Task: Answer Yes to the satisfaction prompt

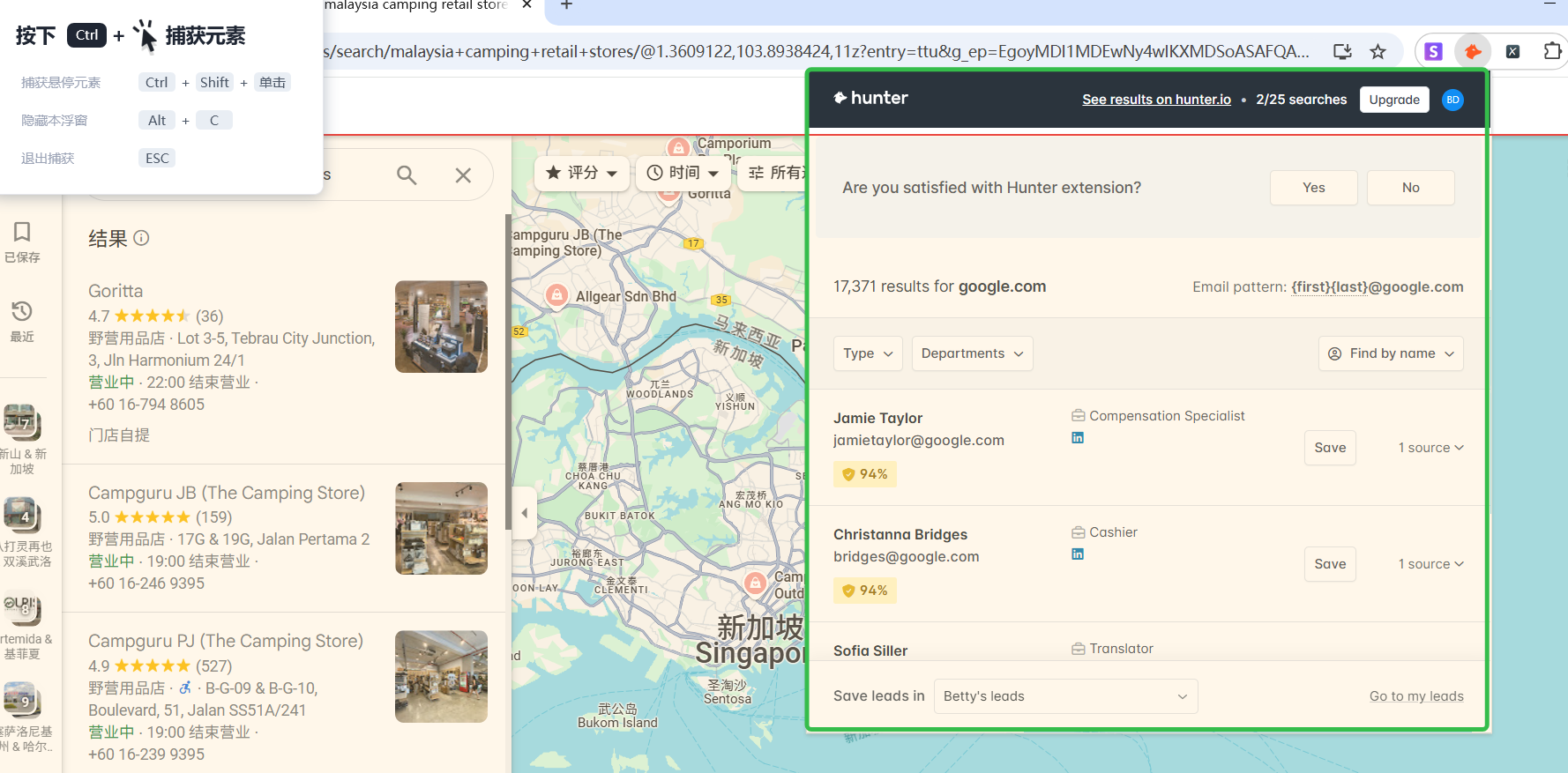Action: pyautogui.click(x=1313, y=188)
